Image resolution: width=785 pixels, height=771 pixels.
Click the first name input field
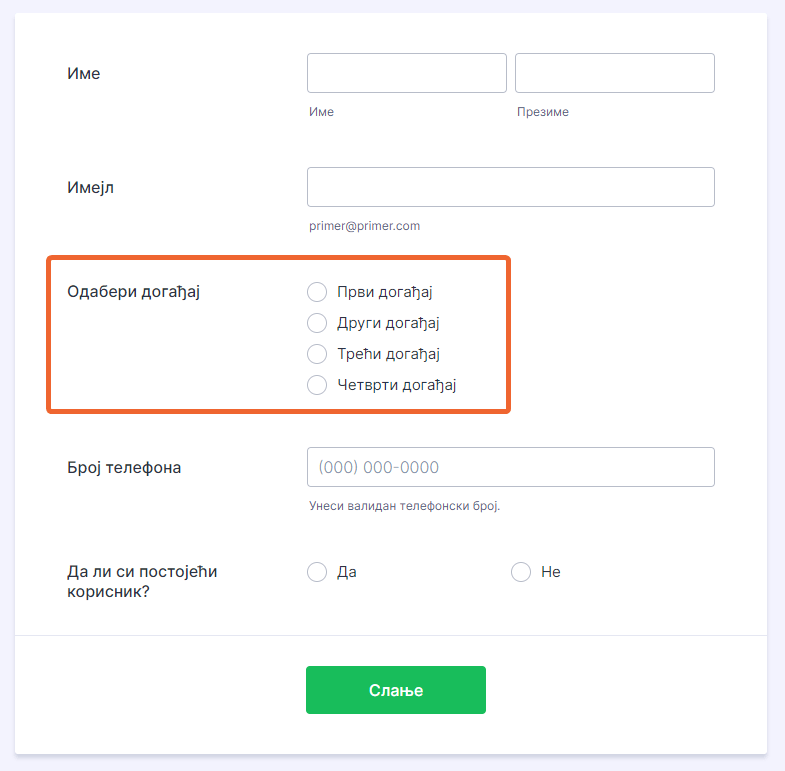coord(406,73)
